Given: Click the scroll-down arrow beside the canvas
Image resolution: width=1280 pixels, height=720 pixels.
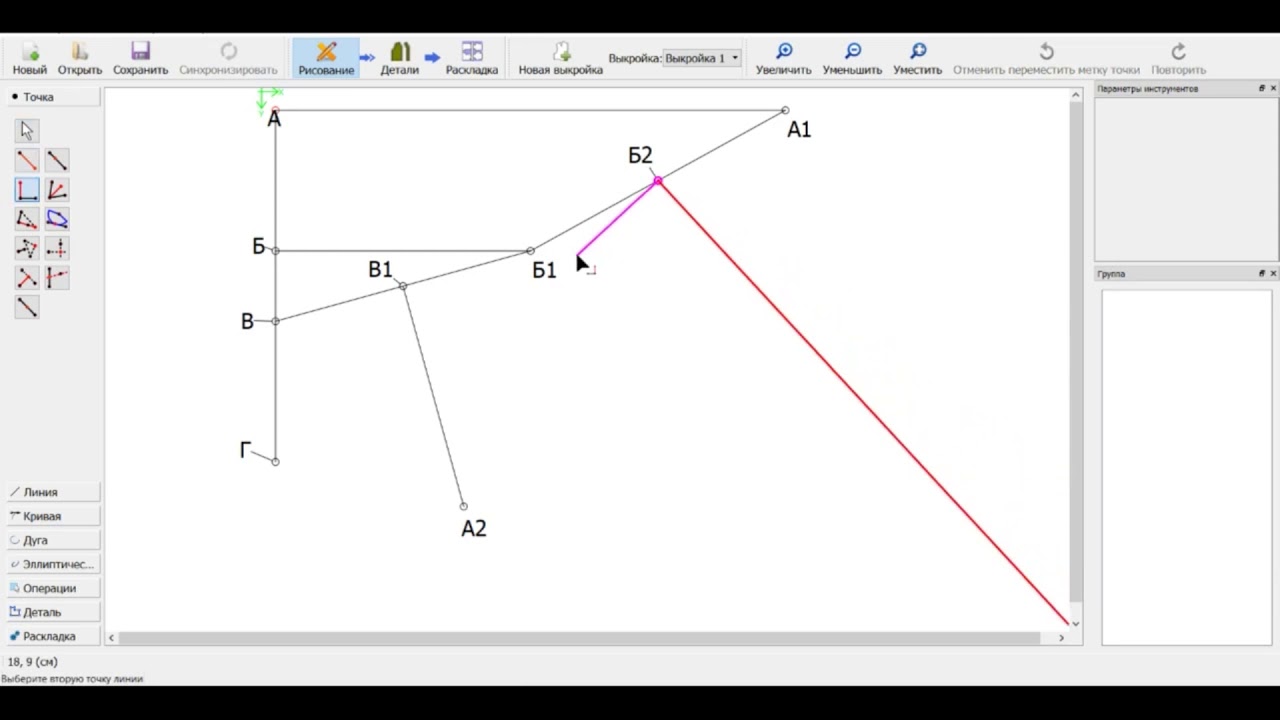Looking at the screenshot, I should tap(1076, 624).
